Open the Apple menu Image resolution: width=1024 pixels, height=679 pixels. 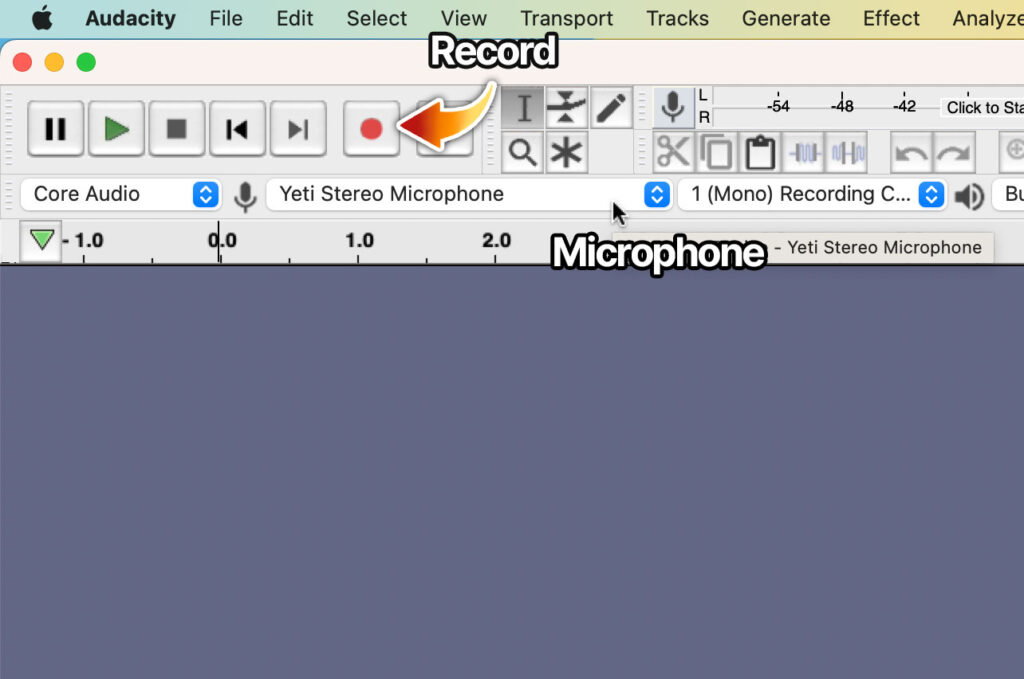(x=42, y=18)
